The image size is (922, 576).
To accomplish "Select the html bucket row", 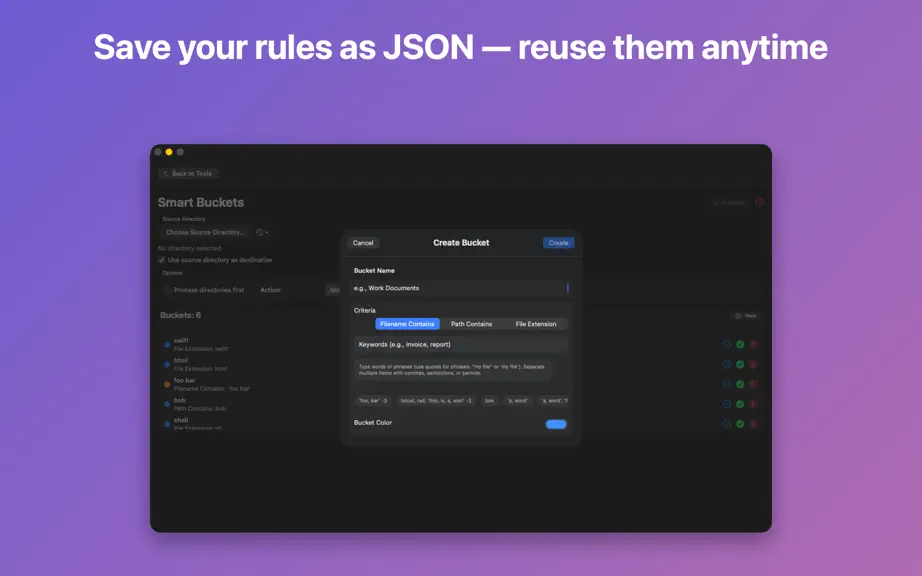I will [x=460, y=364].
